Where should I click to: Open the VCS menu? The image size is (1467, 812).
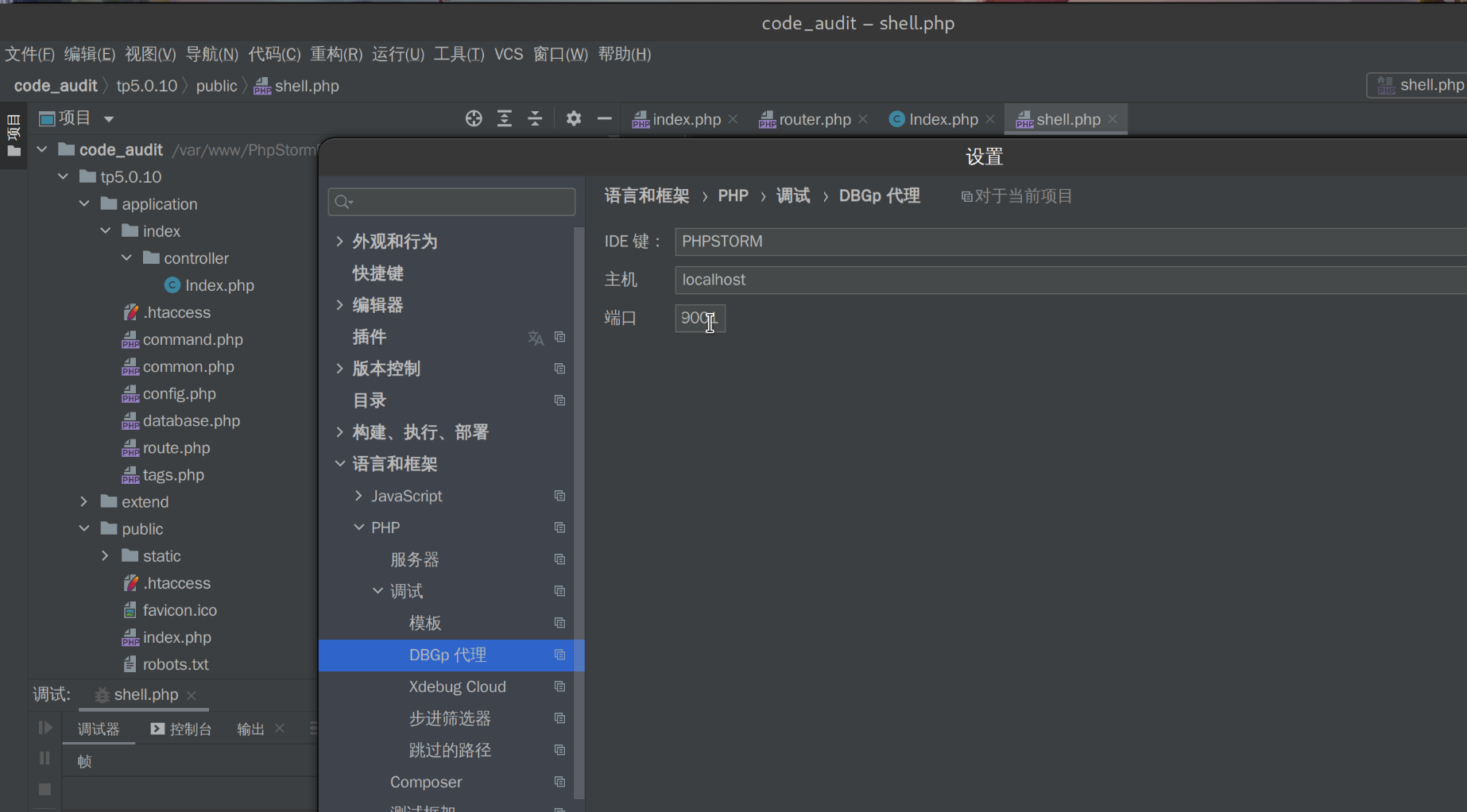click(x=509, y=54)
